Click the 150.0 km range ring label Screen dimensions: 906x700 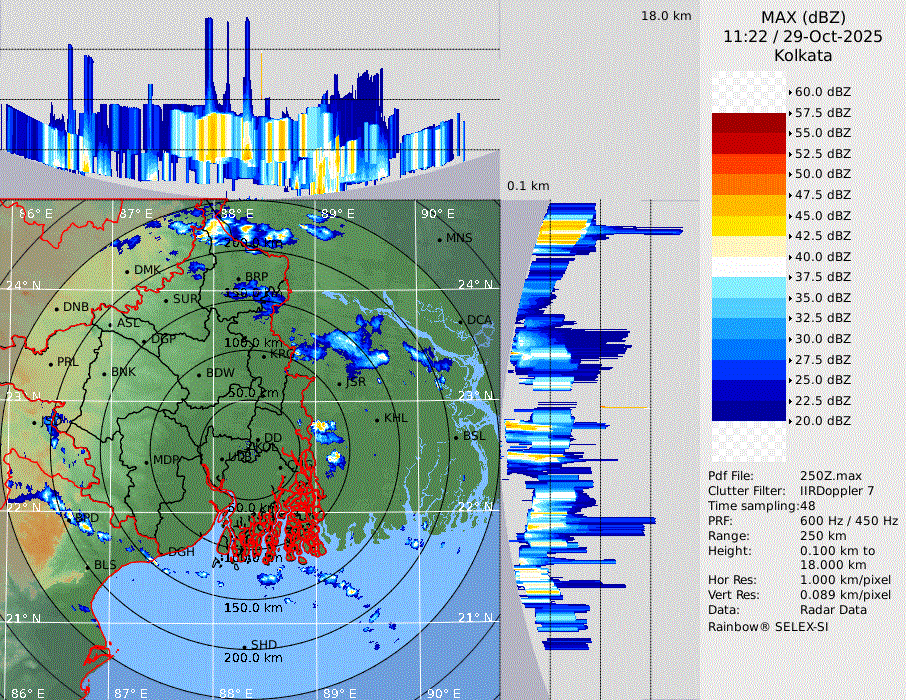click(253, 608)
